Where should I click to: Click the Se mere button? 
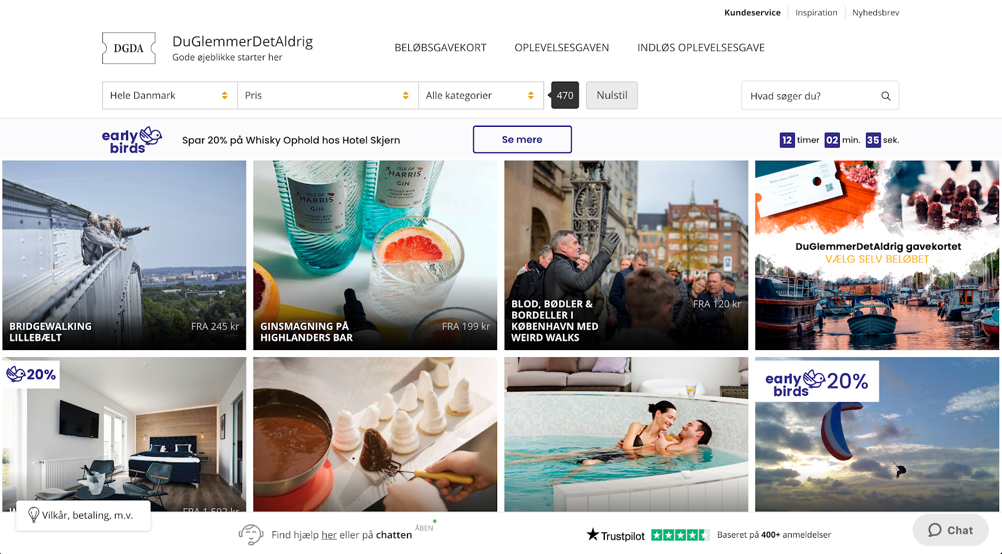[522, 140]
